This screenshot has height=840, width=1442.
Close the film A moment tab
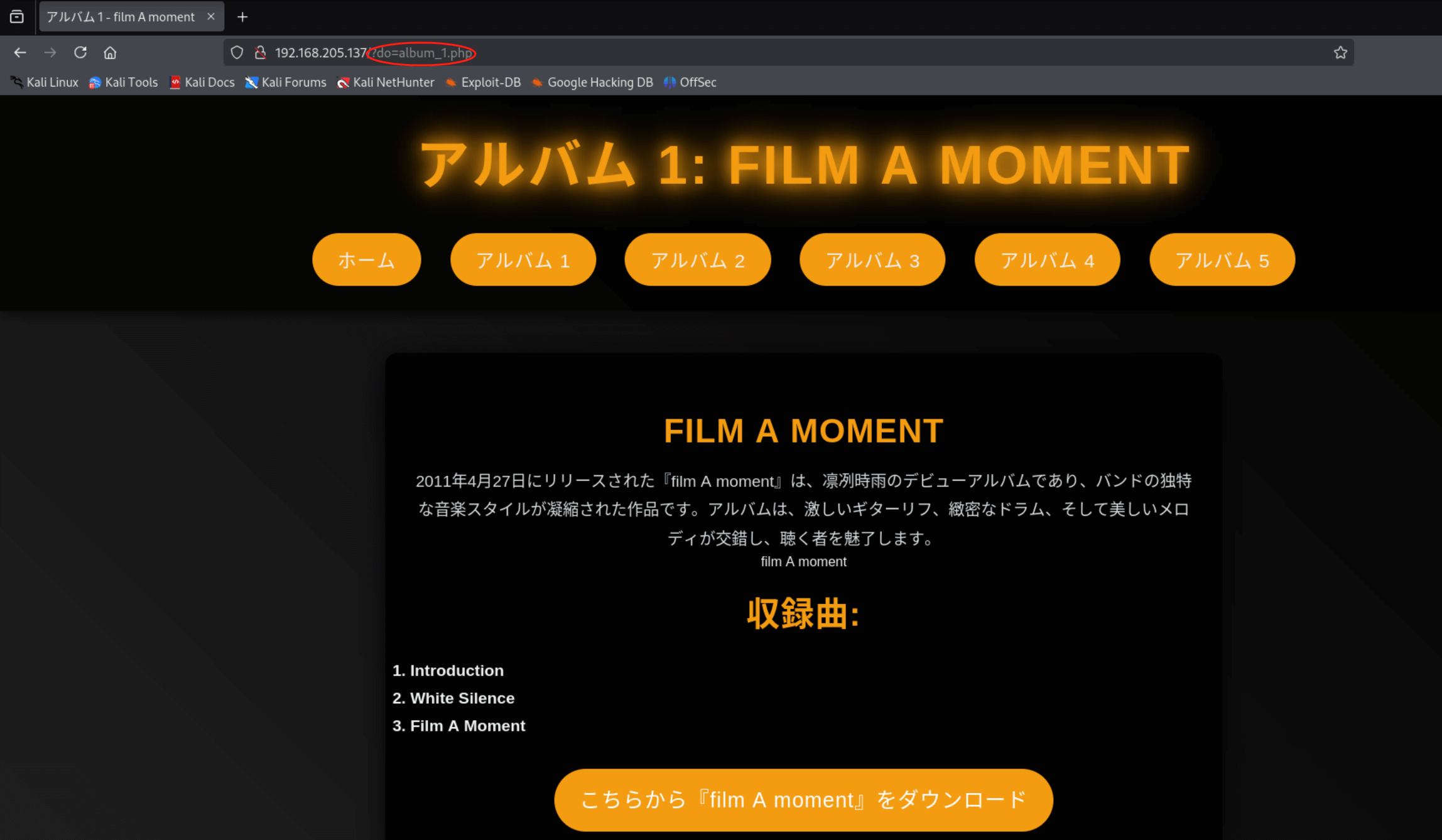pos(211,17)
